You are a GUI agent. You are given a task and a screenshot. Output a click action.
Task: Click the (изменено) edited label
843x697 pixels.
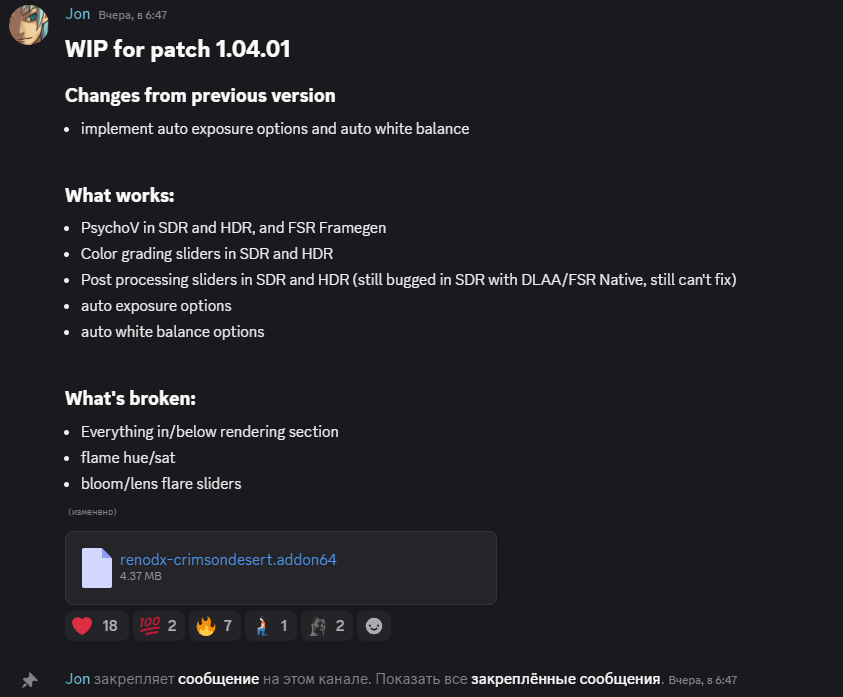point(92,512)
